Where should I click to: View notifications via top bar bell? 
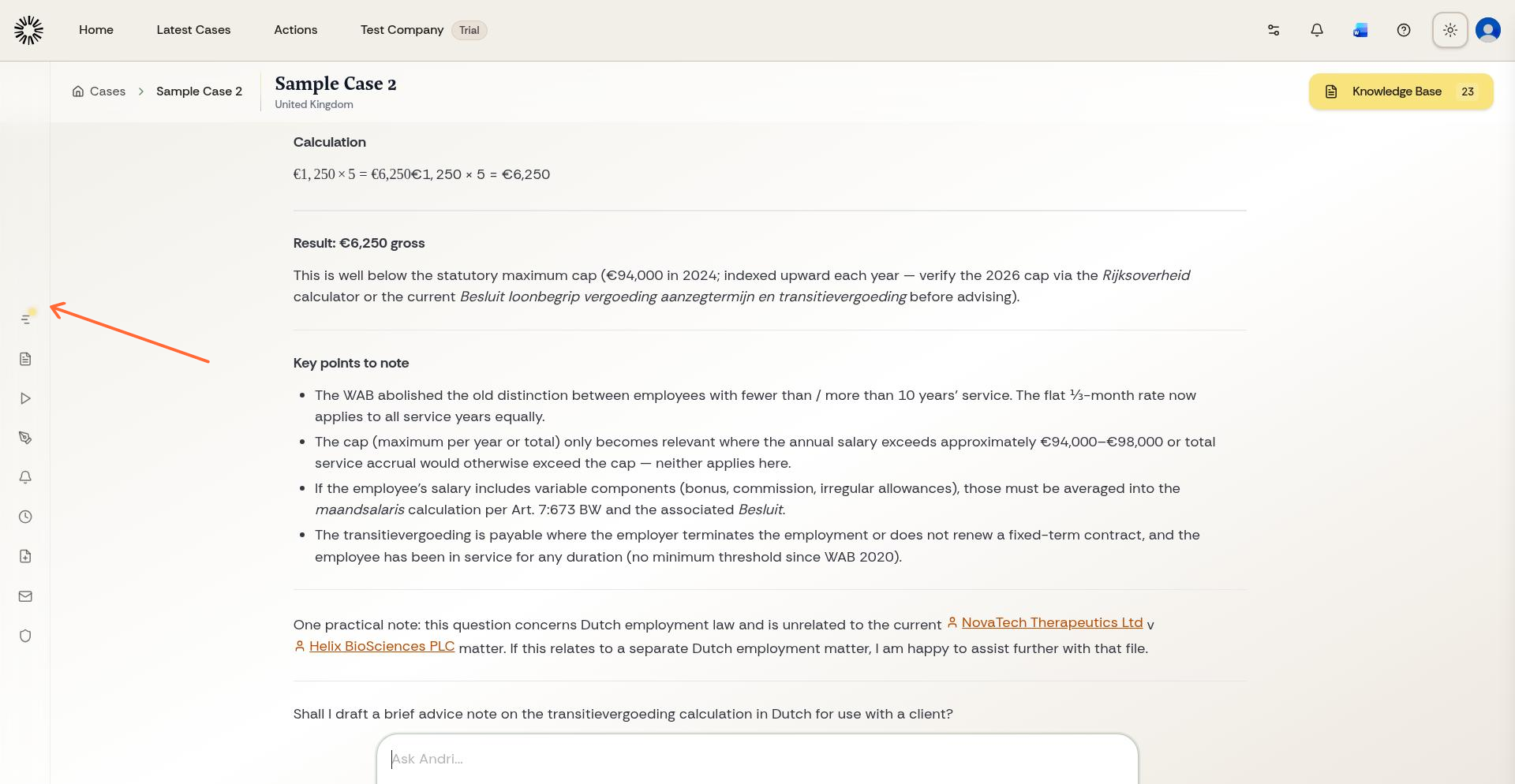point(1317,30)
